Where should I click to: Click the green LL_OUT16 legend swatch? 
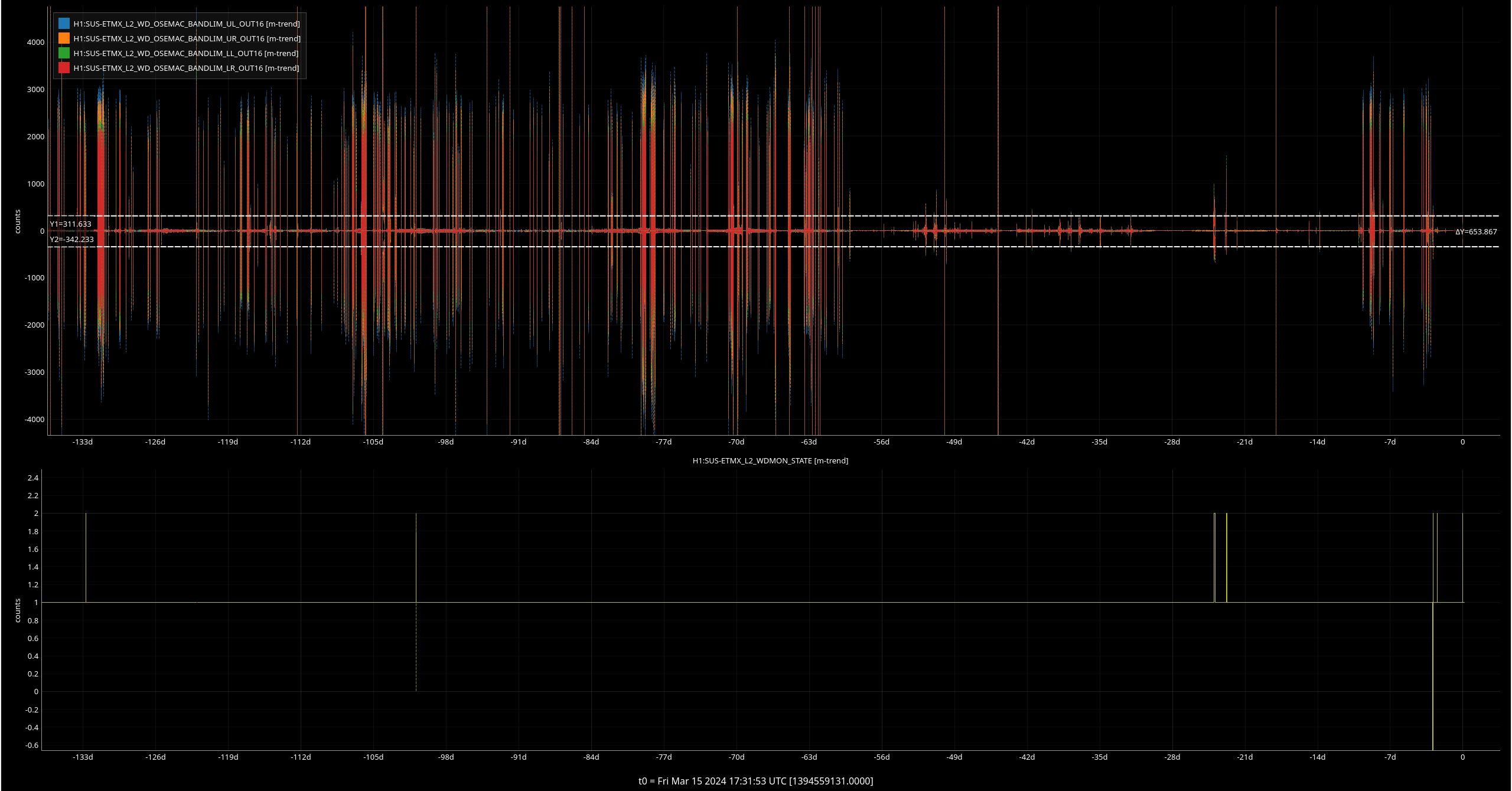[x=64, y=53]
